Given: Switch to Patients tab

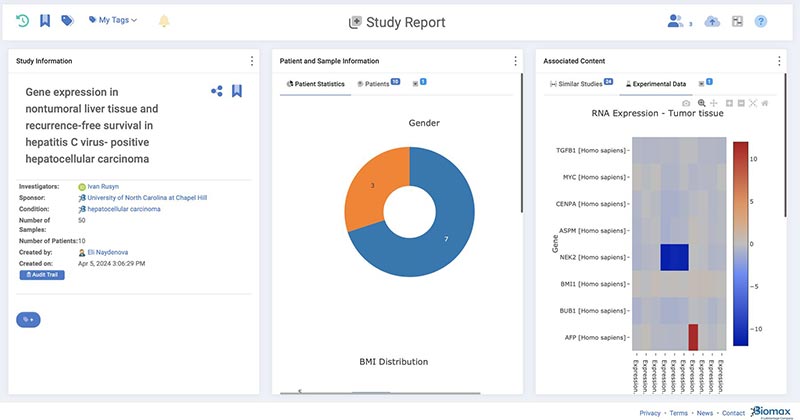Looking at the screenshot, I should pos(379,84).
